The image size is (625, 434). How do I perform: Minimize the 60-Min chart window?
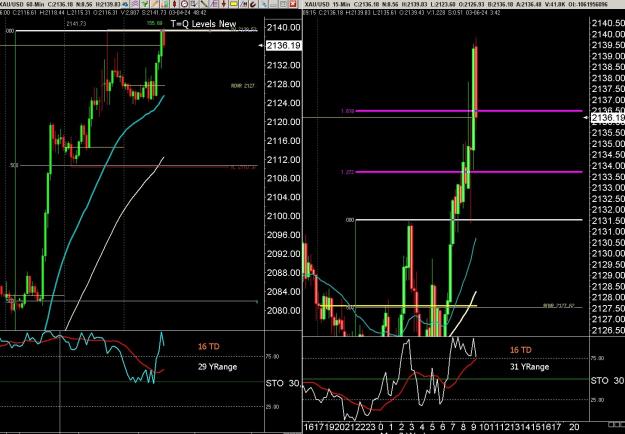[273, 4]
